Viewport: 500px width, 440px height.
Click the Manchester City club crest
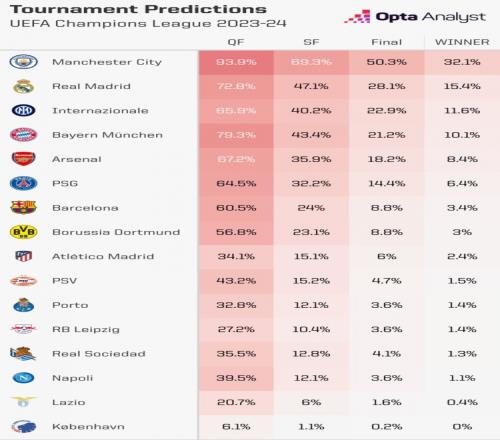tap(23, 62)
